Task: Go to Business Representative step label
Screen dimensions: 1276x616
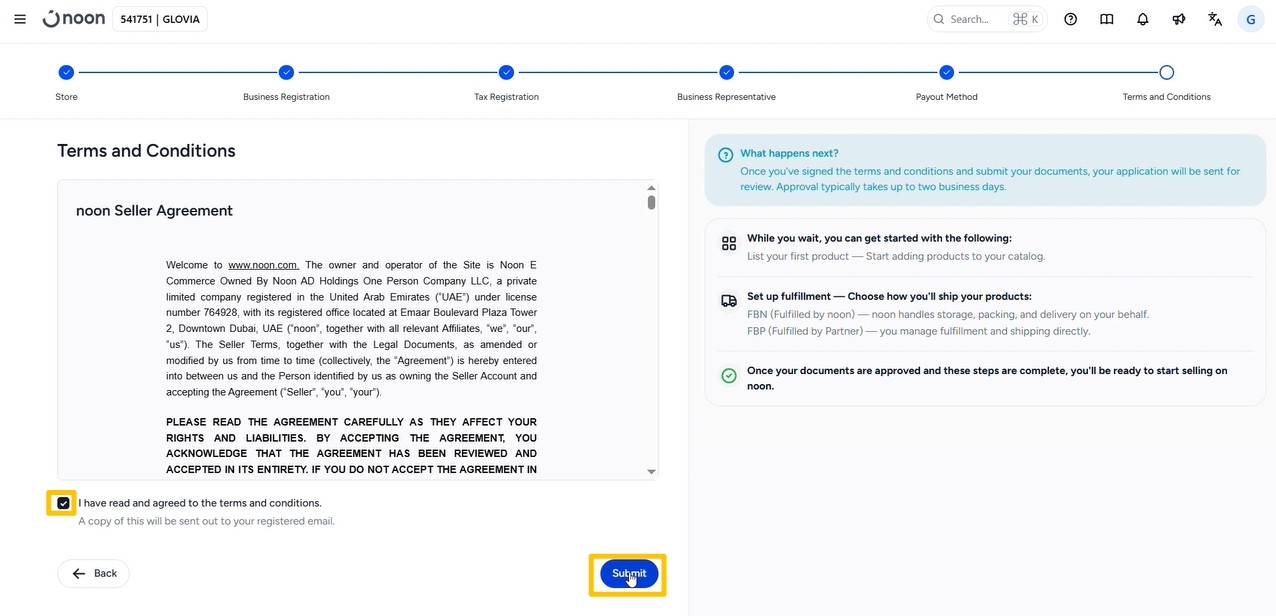Action: click(x=726, y=97)
